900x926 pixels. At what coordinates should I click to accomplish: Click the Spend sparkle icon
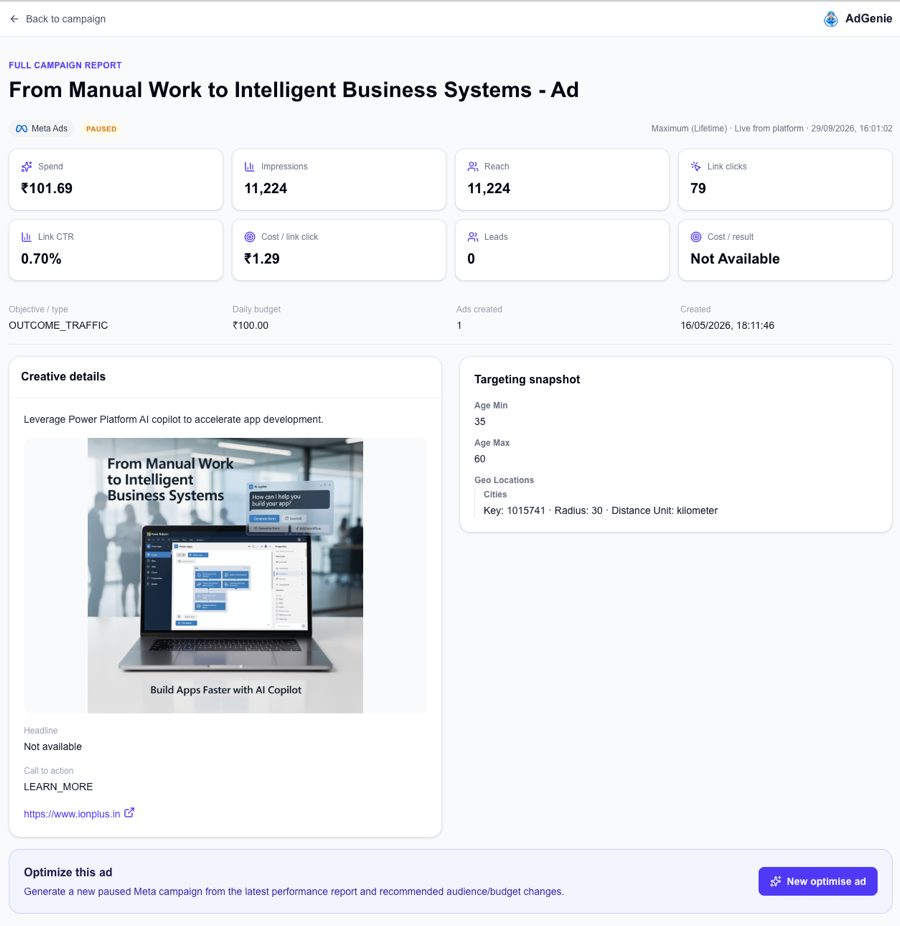27,167
